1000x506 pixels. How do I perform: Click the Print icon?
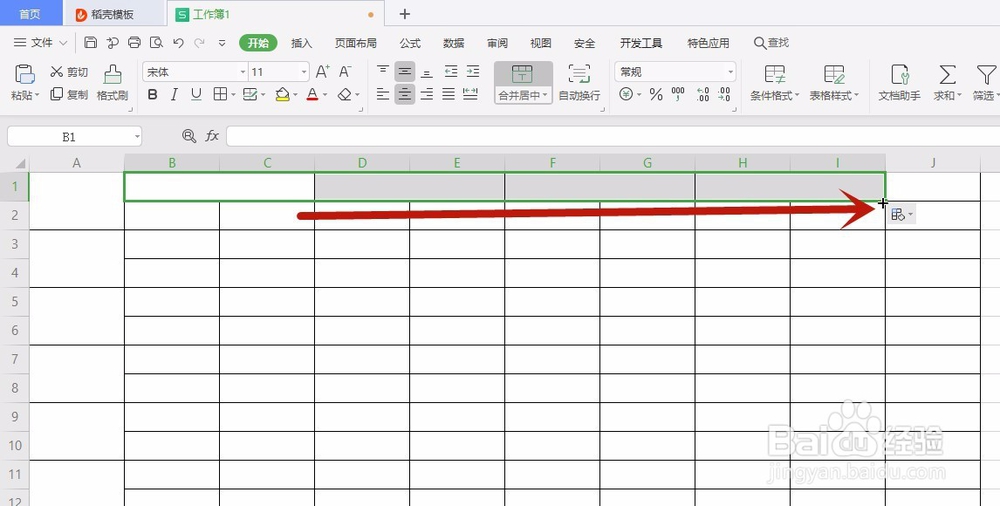[134, 43]
